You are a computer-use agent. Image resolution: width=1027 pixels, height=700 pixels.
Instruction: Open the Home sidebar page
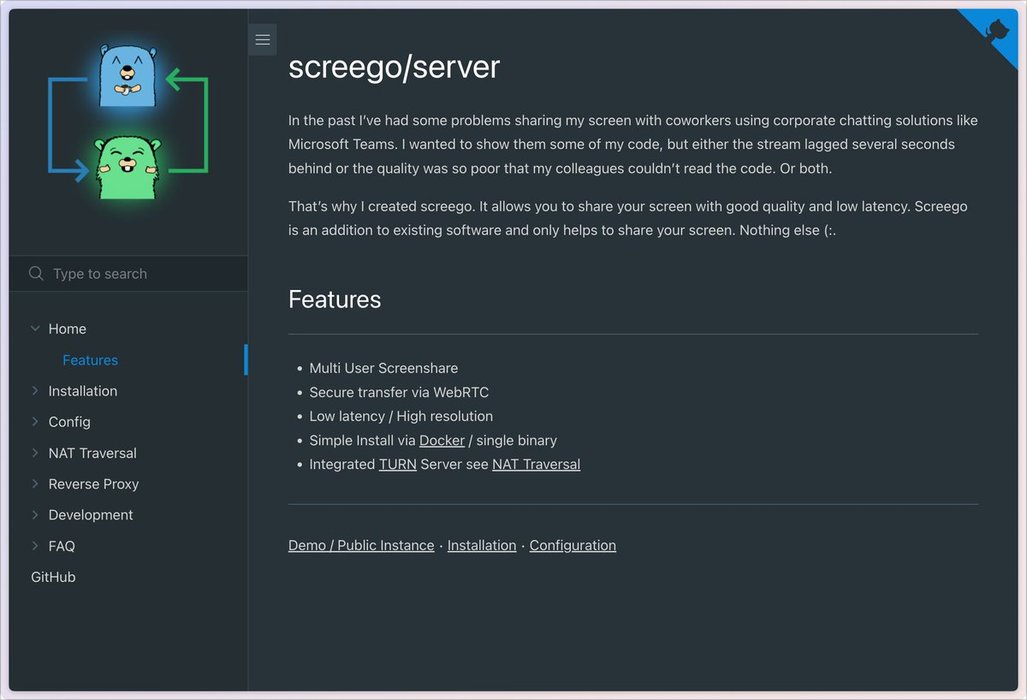tap(67, 329)
